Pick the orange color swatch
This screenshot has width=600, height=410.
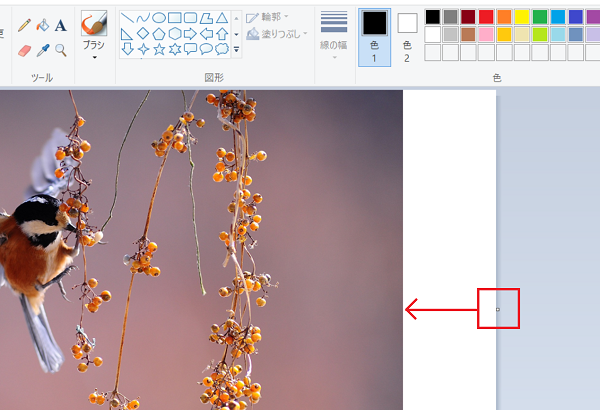504,17
